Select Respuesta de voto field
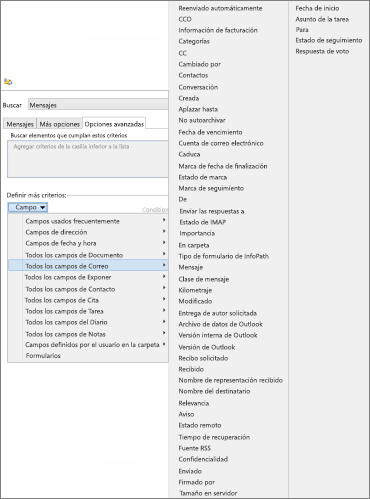Screen dimensions: 370x499 (x=322, y=51)
